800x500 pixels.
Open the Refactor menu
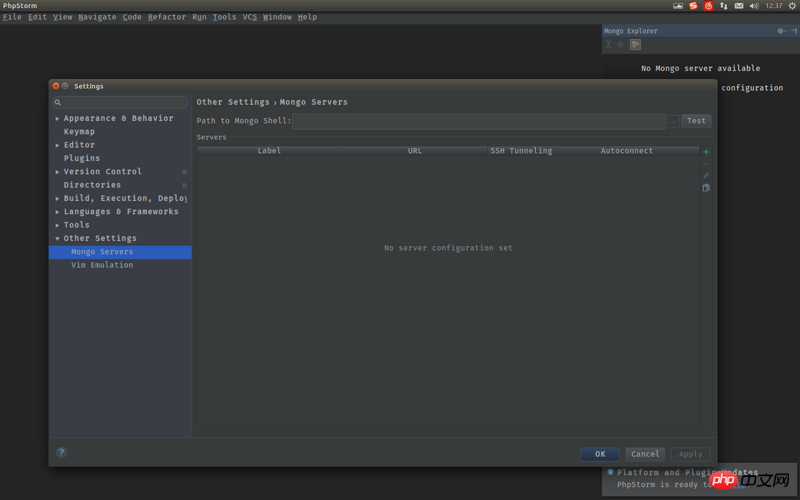[166, 17]
